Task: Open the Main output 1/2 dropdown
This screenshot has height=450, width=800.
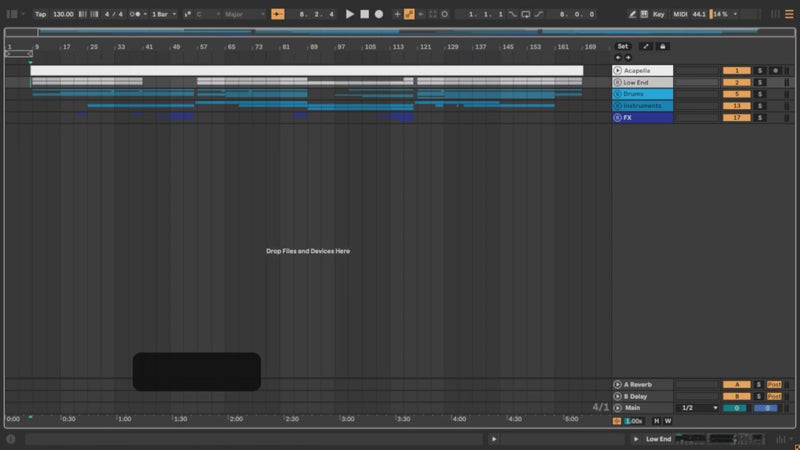Action: (699, 408)
